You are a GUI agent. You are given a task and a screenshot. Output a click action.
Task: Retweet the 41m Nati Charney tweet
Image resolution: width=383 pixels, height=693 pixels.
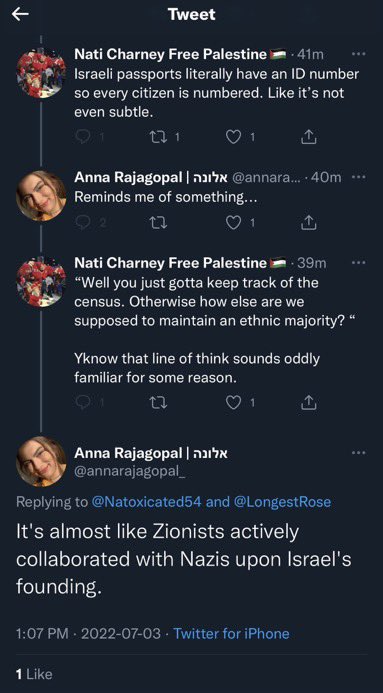tap(157, 137)
